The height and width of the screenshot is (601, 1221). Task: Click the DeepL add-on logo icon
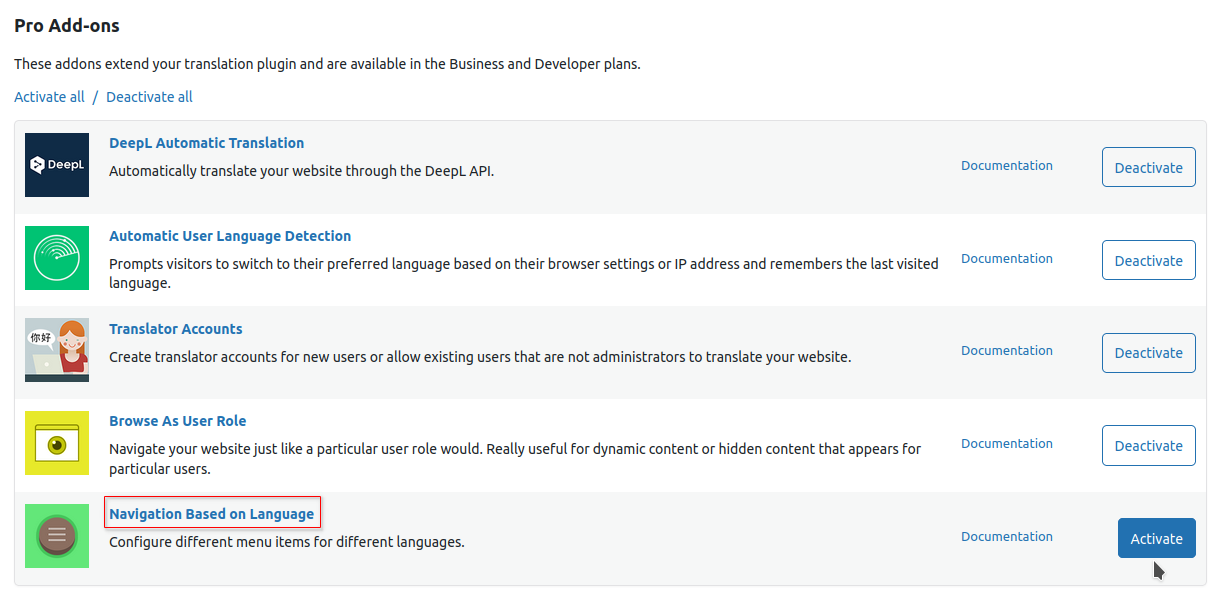pyautogui.click(x=57, y=165)
